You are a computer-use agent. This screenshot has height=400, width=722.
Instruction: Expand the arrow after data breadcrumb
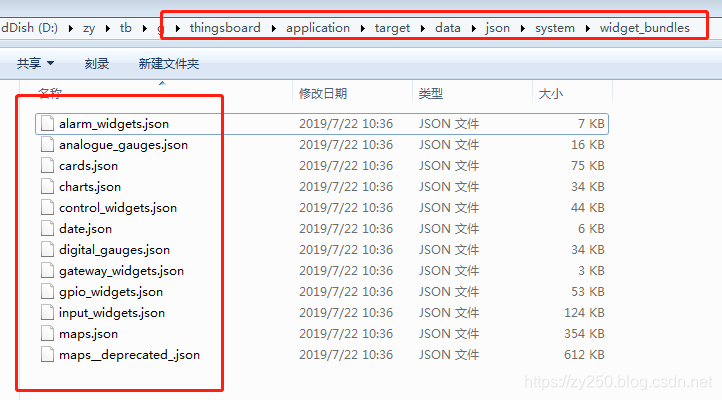[473, 29]
